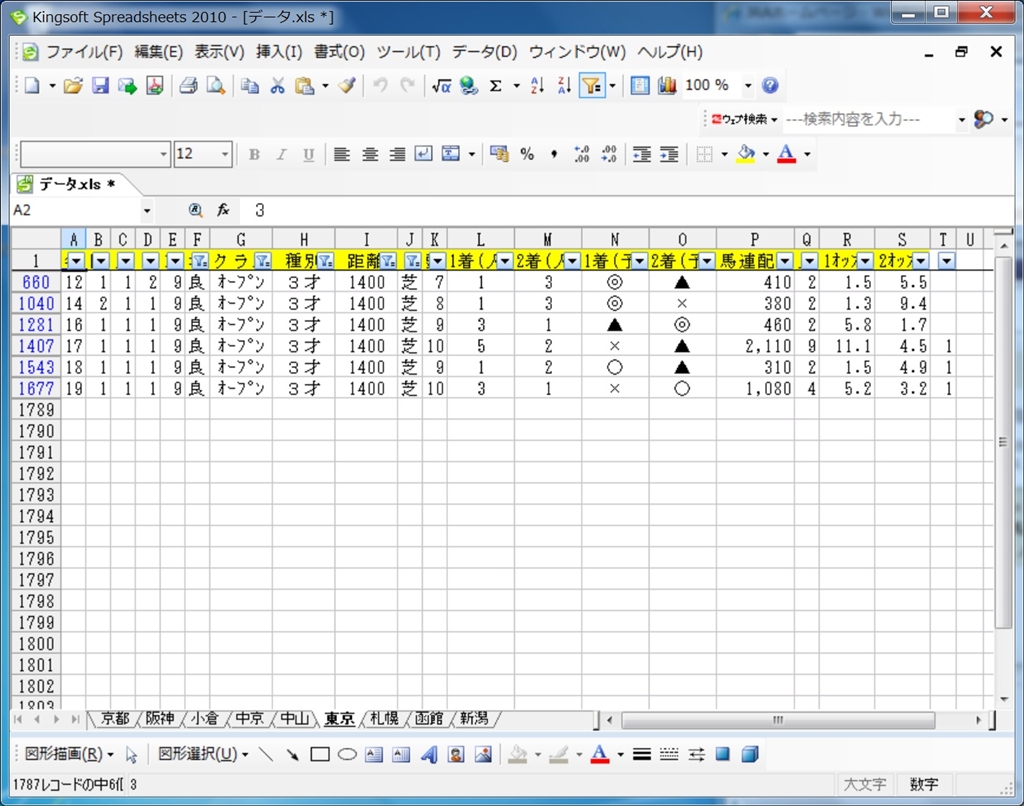This screenshot has height=806, width=1024.
Task: Open the chart wizard icon
Action: [667, 86]
